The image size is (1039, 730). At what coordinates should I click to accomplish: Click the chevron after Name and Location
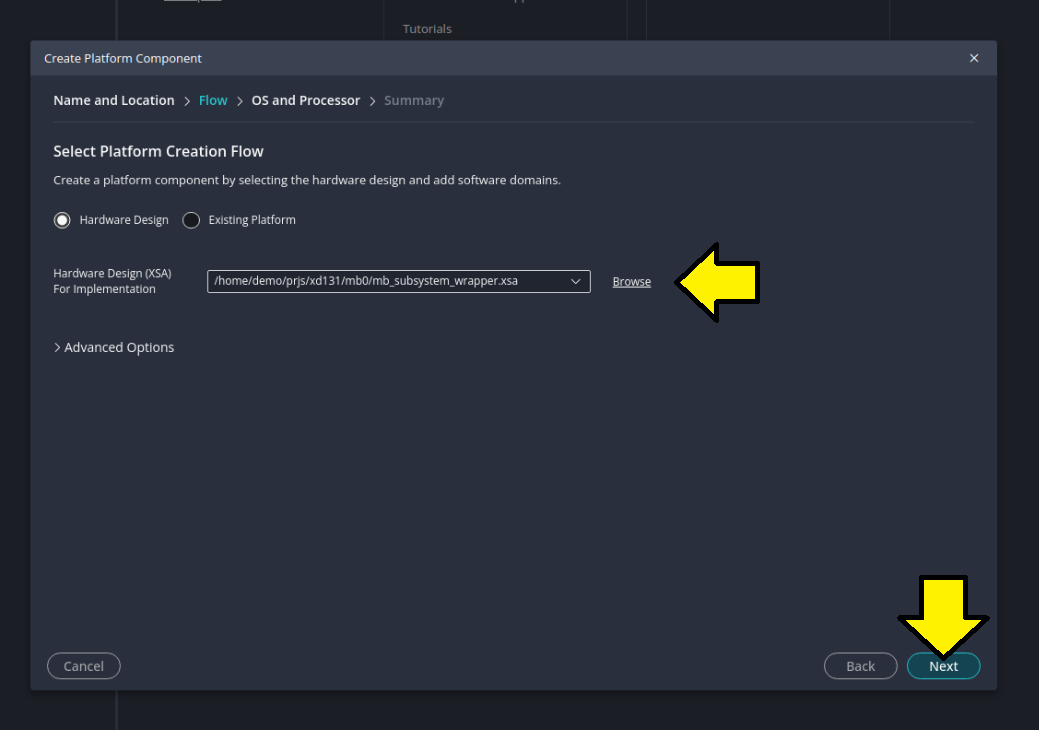(x=187, y=100)
